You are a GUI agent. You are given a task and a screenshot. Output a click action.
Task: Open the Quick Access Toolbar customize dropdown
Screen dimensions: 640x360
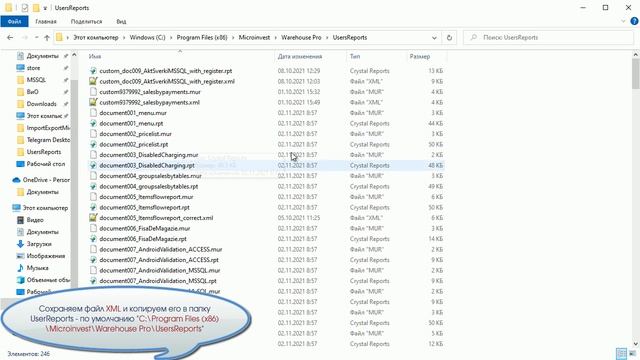[x=45, y=8]
